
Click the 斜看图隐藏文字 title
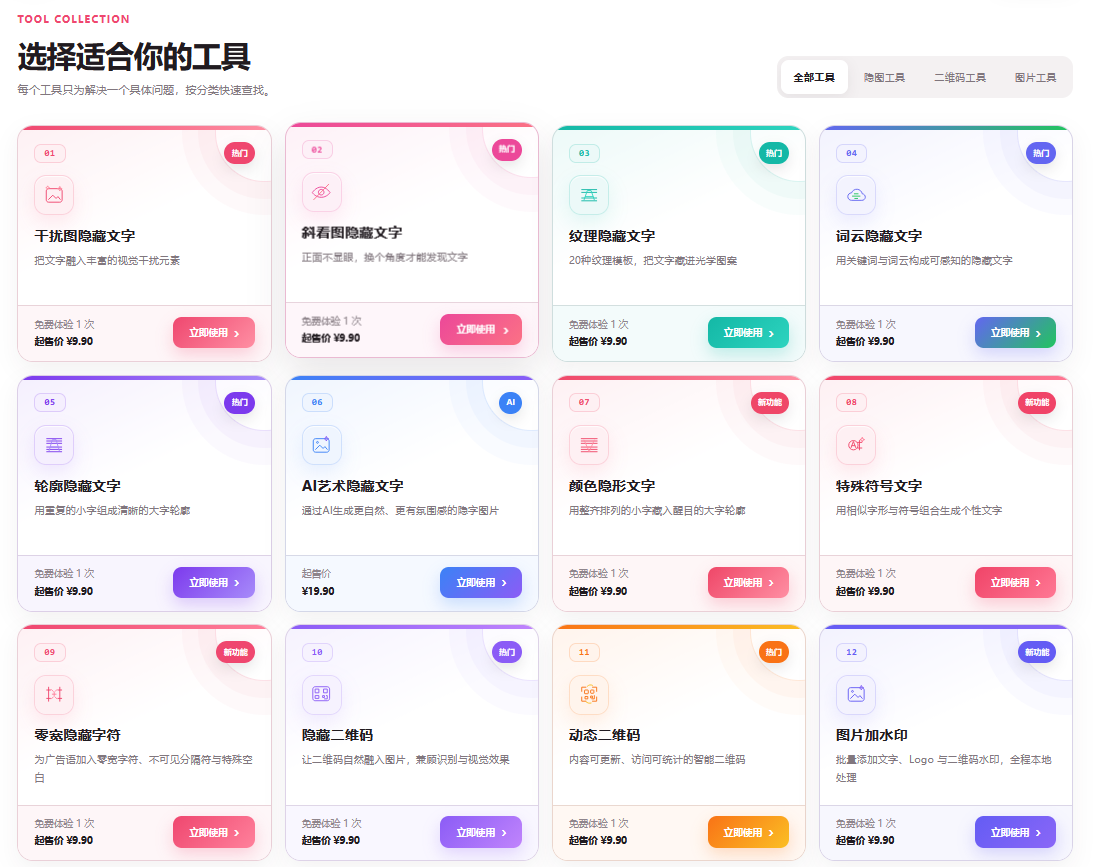(352, 232)
